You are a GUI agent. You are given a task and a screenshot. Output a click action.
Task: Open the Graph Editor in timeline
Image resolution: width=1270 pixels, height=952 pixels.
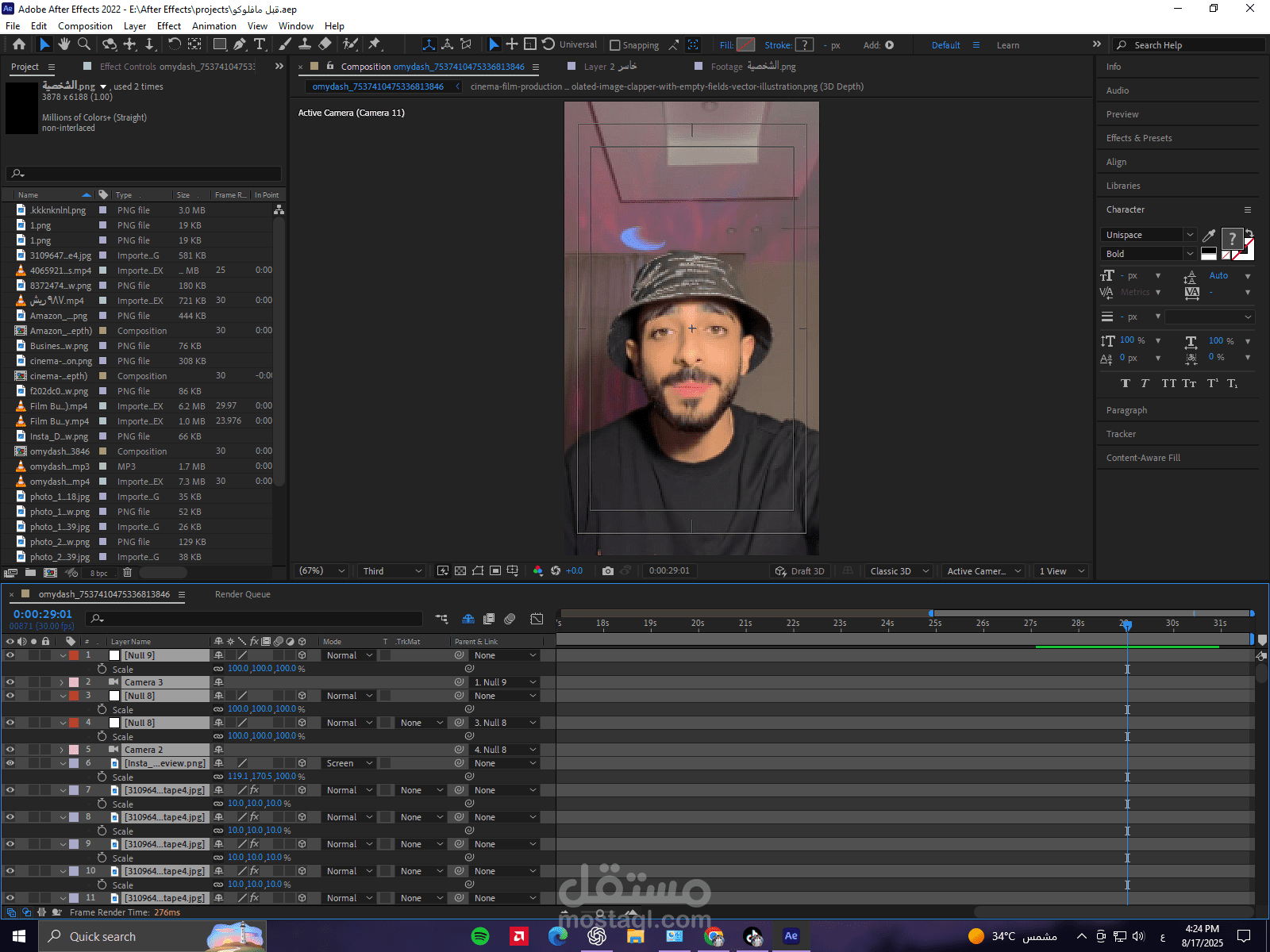(x=537, y=619)
